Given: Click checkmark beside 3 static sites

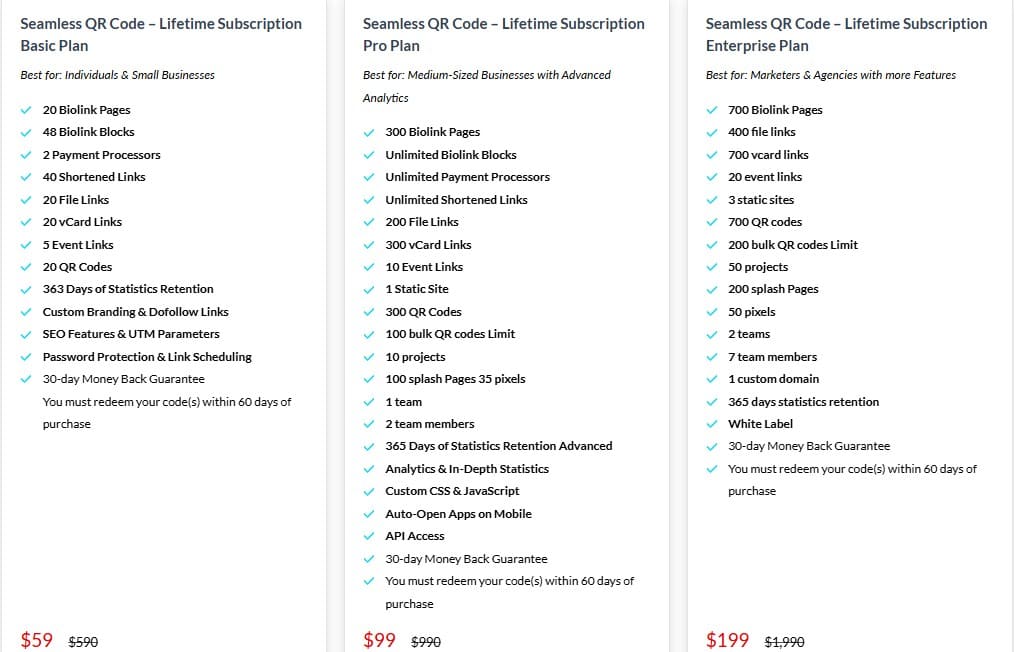Looking at the screenshot, I should click(711, 200).
